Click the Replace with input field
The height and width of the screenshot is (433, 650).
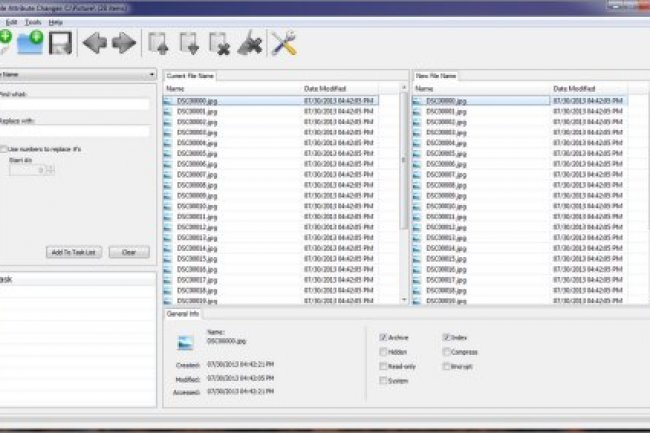75,130
